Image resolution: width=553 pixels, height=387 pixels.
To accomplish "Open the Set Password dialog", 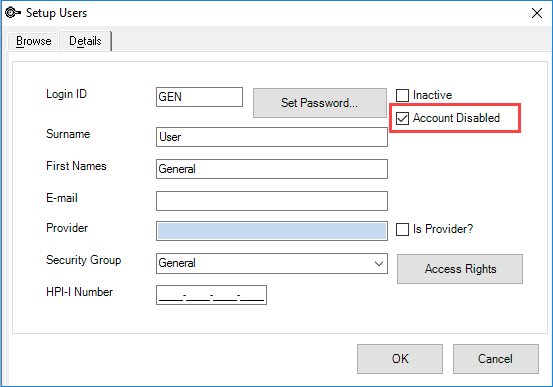I will coord(320,103).
